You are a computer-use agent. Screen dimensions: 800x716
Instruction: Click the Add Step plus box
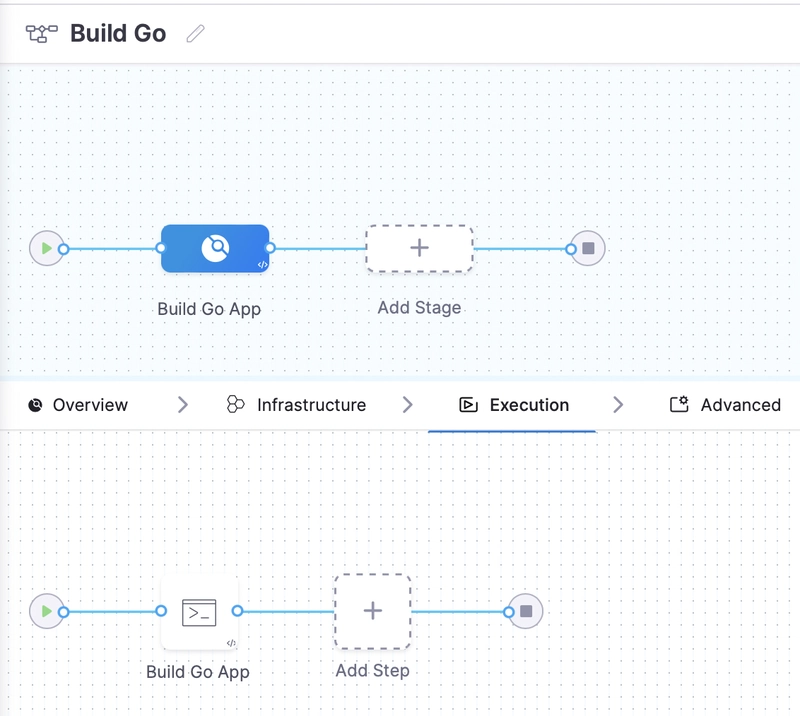pos(372,611)
